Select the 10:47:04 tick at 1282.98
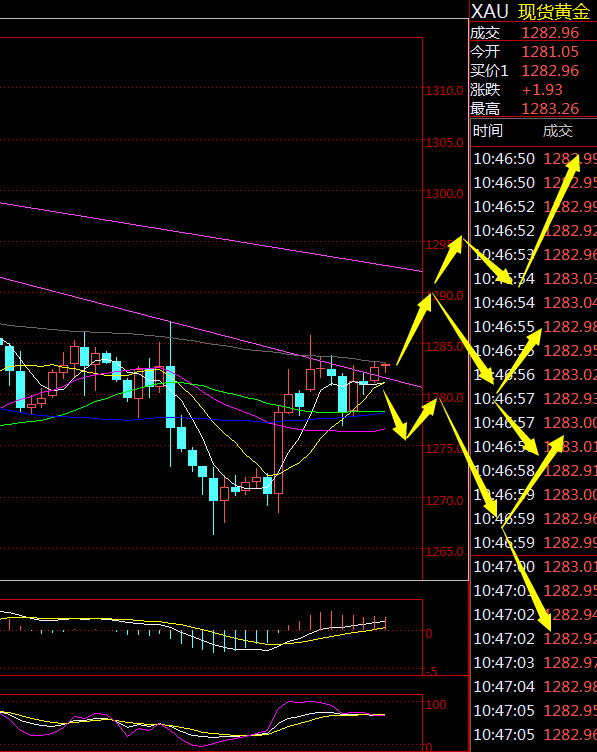 [x=534, y=686]
